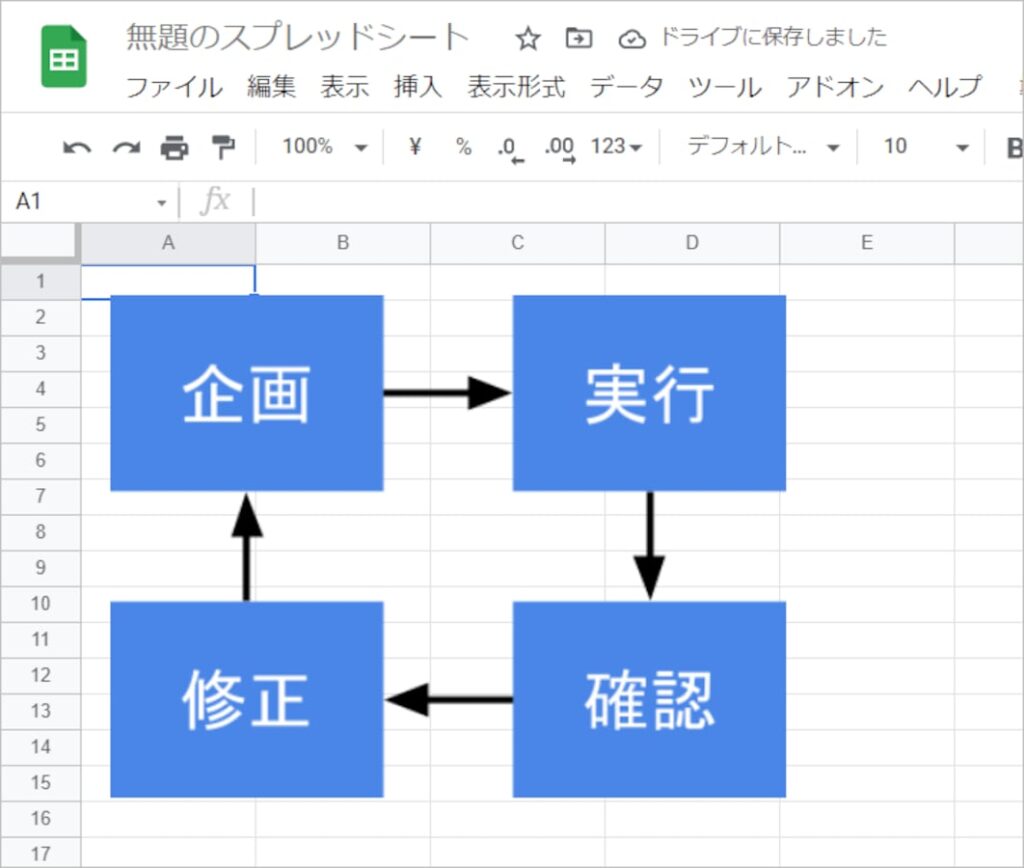Image resolution: width=1024 pixels, height=868 pixels.
Task: Open the ファイル menu
Action: coord(174,87)
